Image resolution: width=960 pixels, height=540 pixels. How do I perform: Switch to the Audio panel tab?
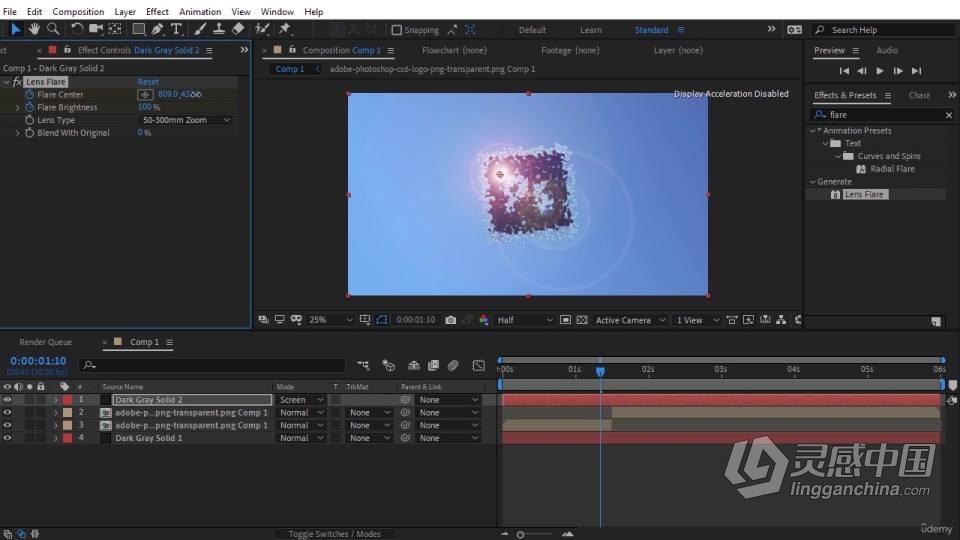coord(887,50)
